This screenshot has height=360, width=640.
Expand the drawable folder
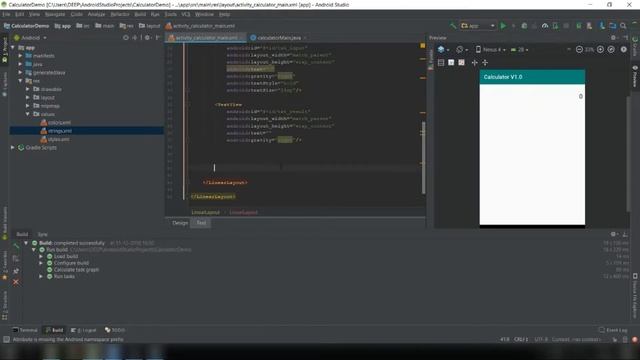pos(28,89)
